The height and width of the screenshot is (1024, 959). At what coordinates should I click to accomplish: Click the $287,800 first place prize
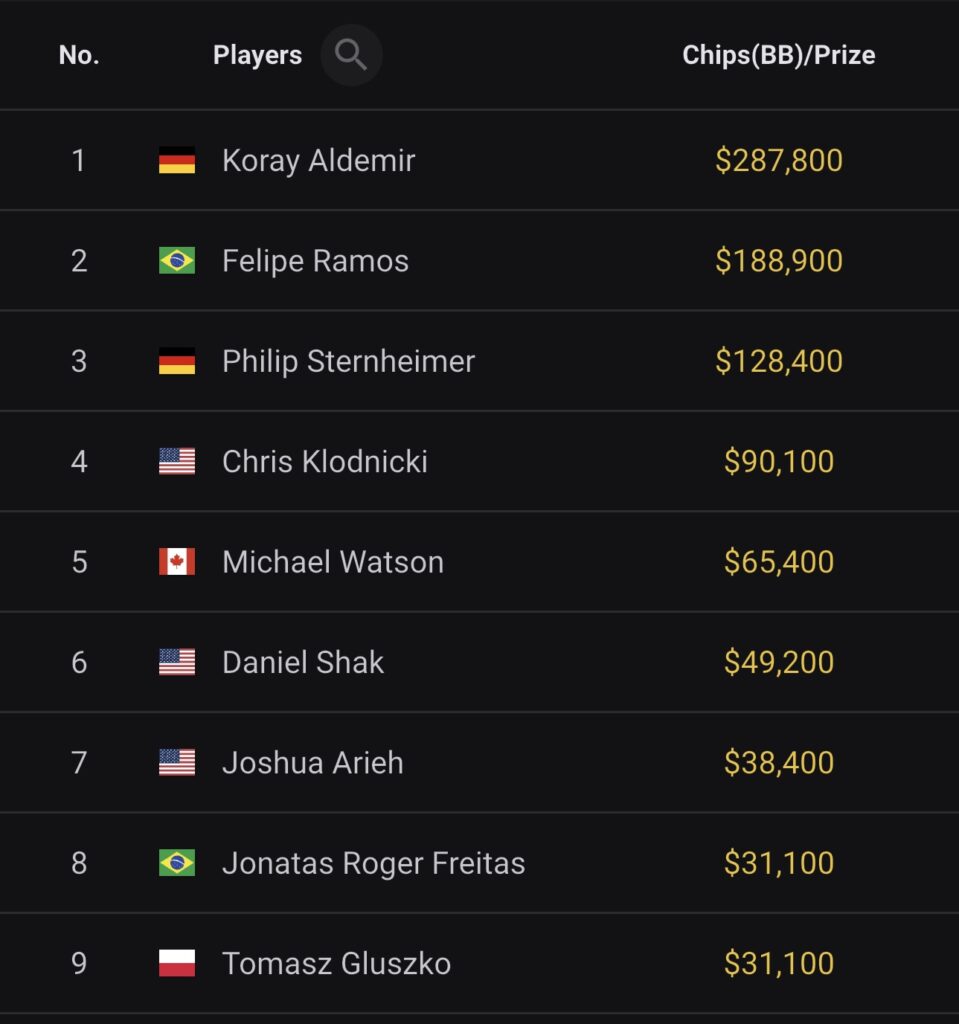point(779,160)
